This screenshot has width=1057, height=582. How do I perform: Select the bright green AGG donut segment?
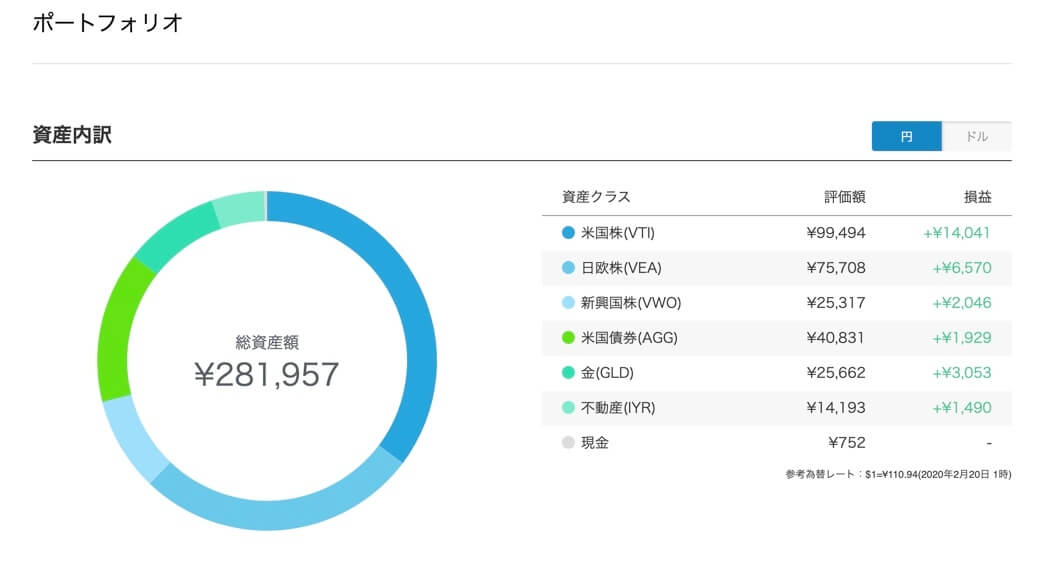(117, 330)
